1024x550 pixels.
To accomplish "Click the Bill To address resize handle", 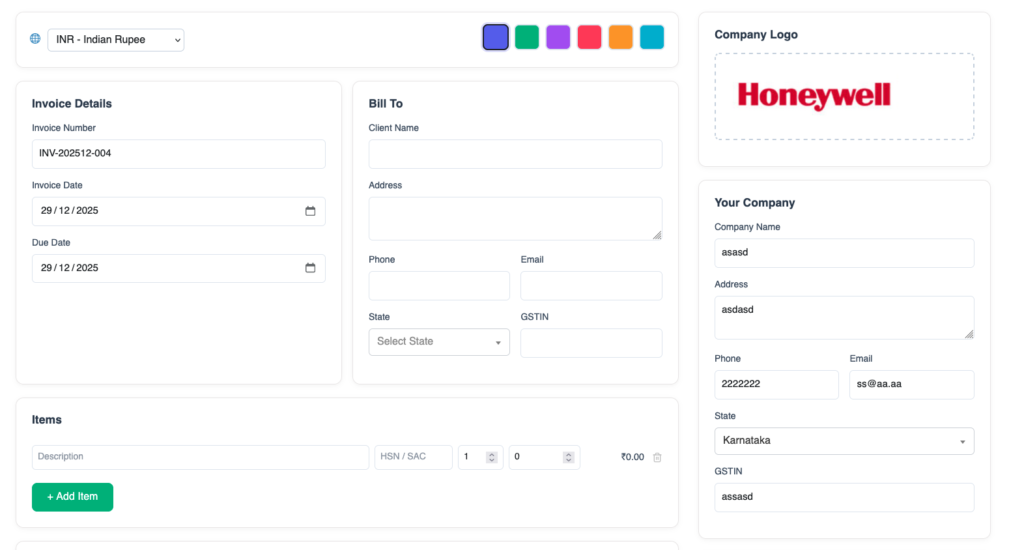I will pyautogui.click(x=657, y=235).
